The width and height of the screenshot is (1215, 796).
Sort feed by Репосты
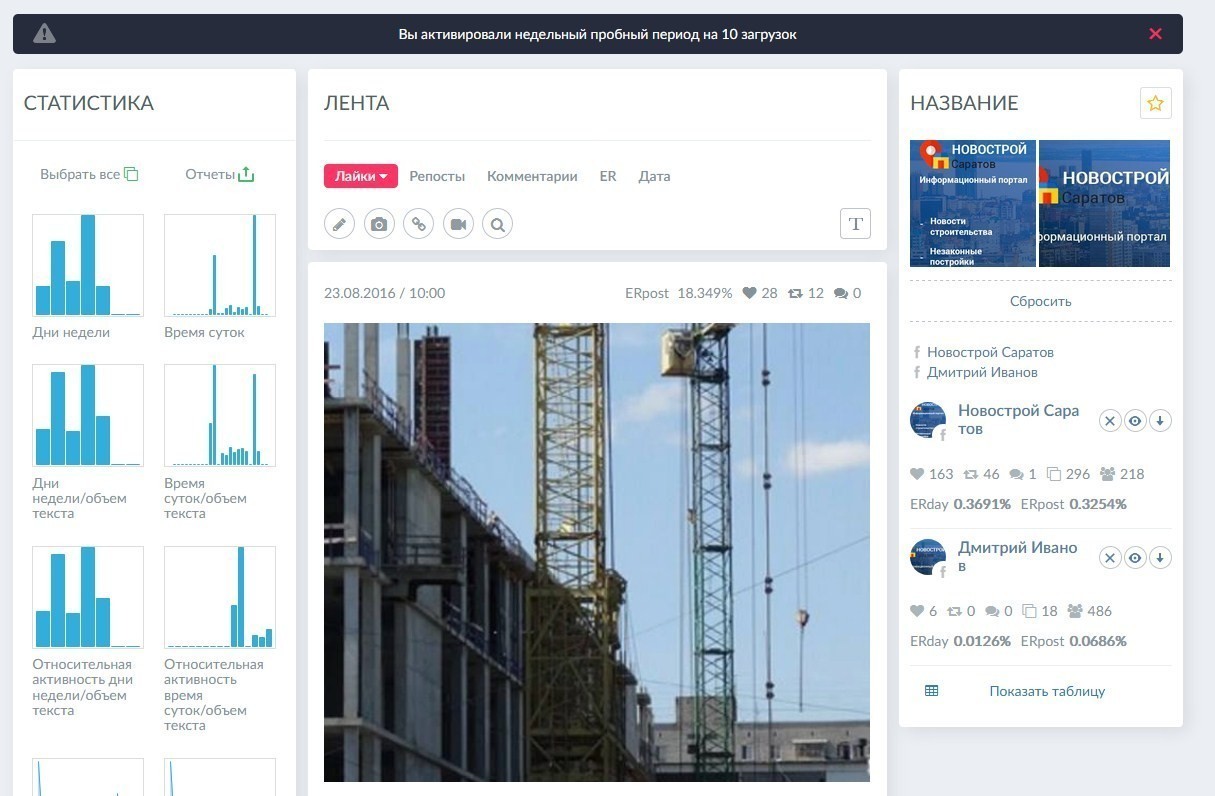point(437,176)
